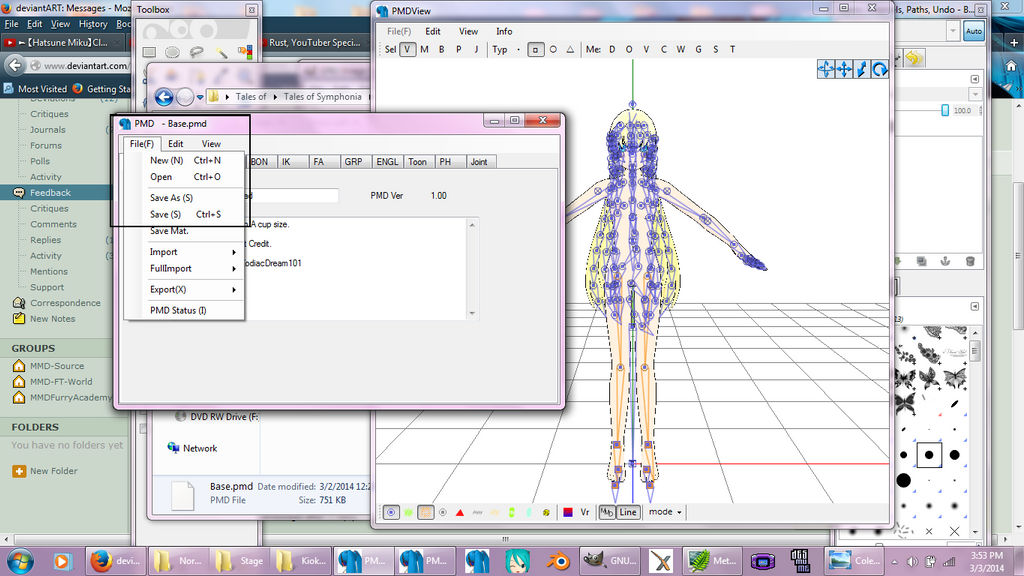This screenshot has width=1024, height=576.
Task: Select the triangle Typ shape icon
Action: click(570, 49)
